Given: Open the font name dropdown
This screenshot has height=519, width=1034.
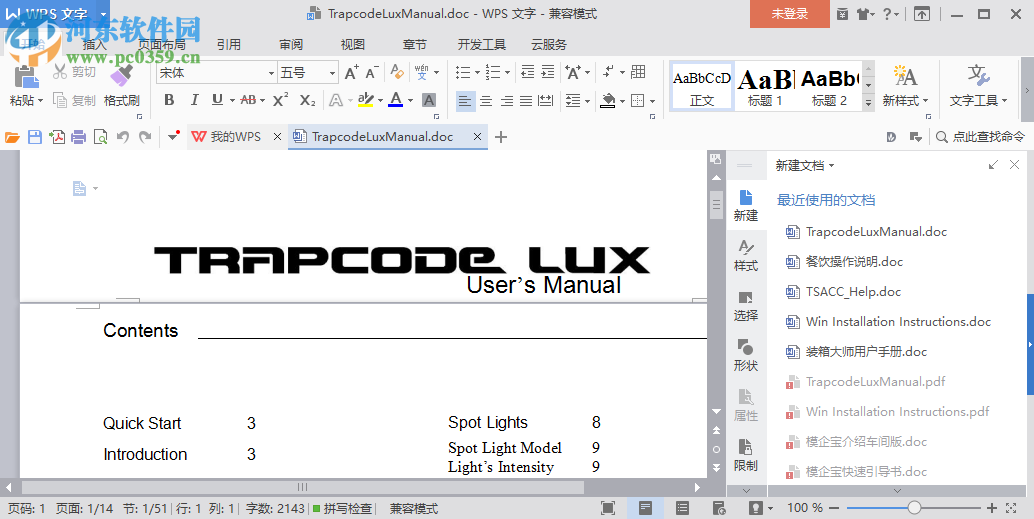Looking at the screenshot, I should tap(271, 73).
